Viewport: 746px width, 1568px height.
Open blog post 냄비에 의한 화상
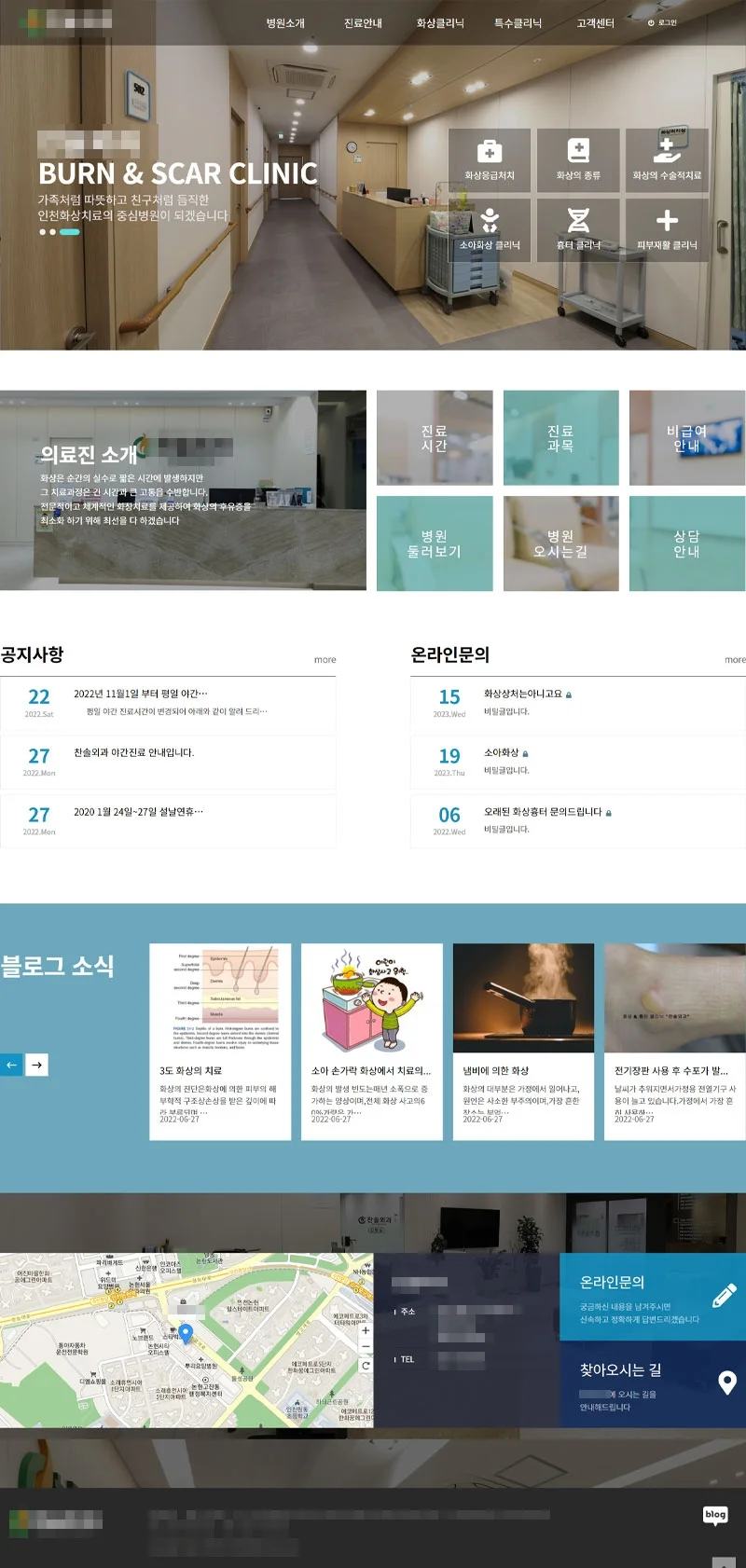pos(523,1041)
